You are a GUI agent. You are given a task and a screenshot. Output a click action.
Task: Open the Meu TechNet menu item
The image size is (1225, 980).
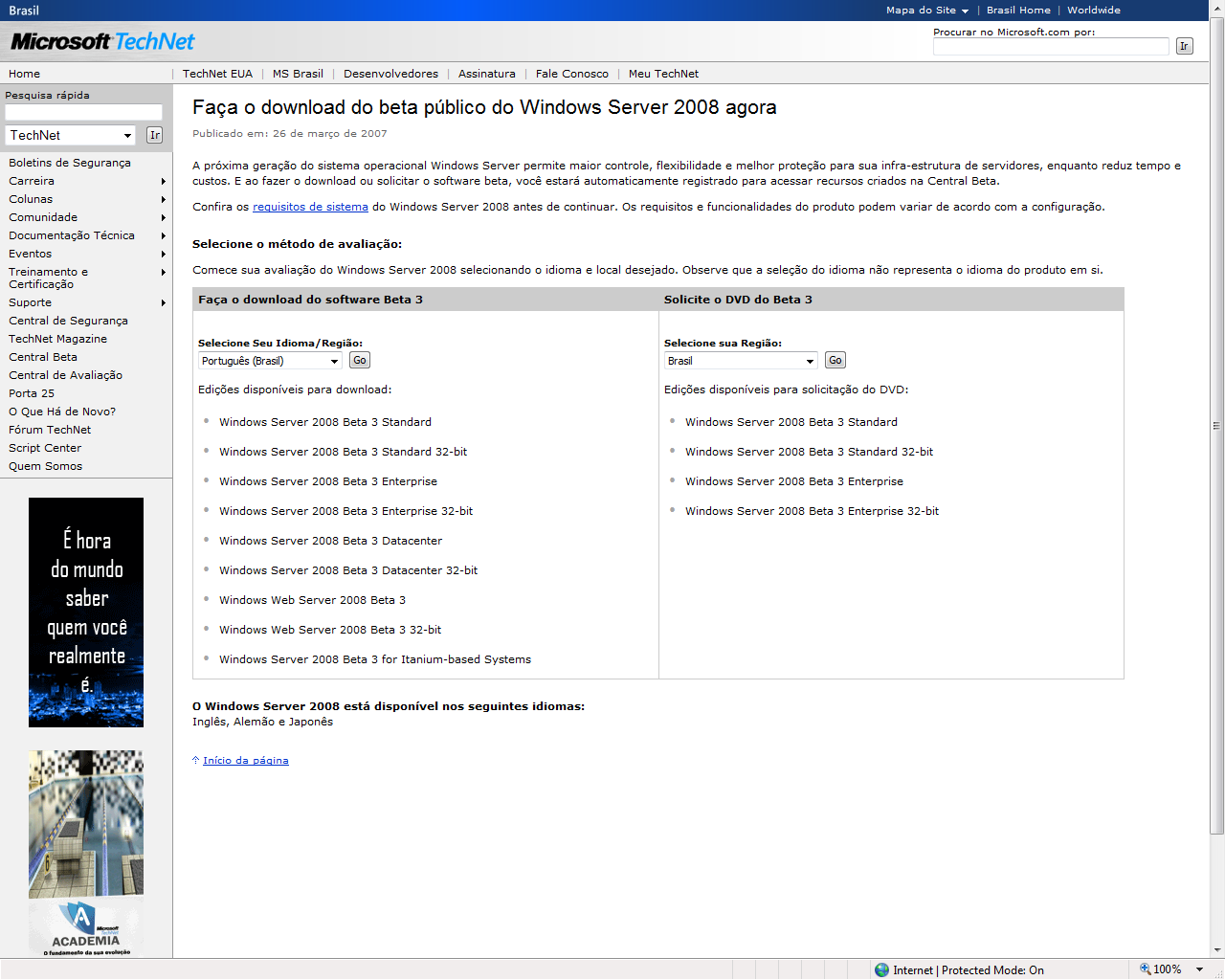coord(663,74)
